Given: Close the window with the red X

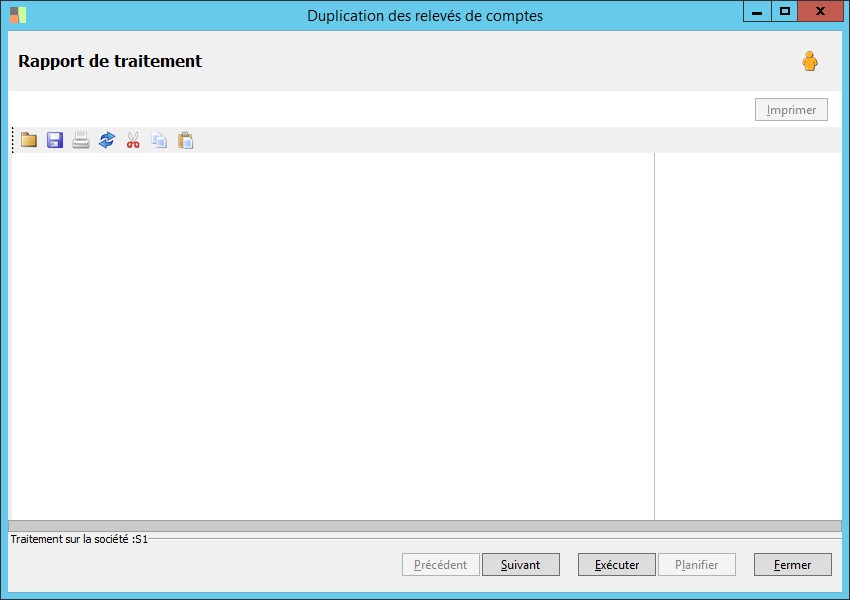Looking at the screenshot, I should point(820,11).
